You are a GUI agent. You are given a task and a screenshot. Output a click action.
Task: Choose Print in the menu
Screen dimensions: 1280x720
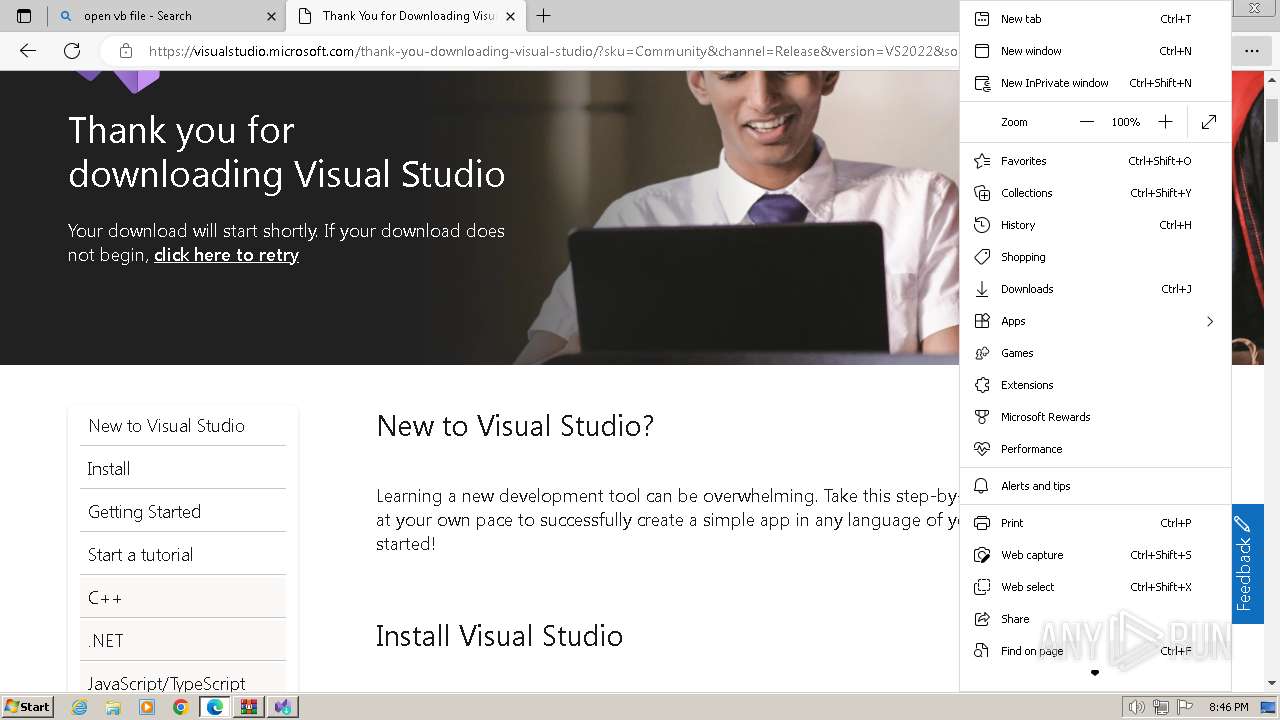[1095, 523]
